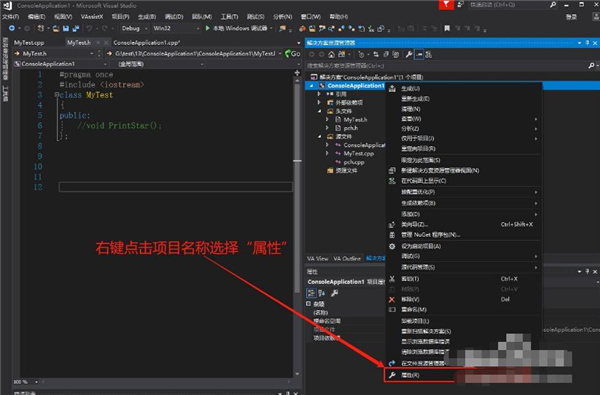Click the Save icon in the main toolbar

coord(66,28)
